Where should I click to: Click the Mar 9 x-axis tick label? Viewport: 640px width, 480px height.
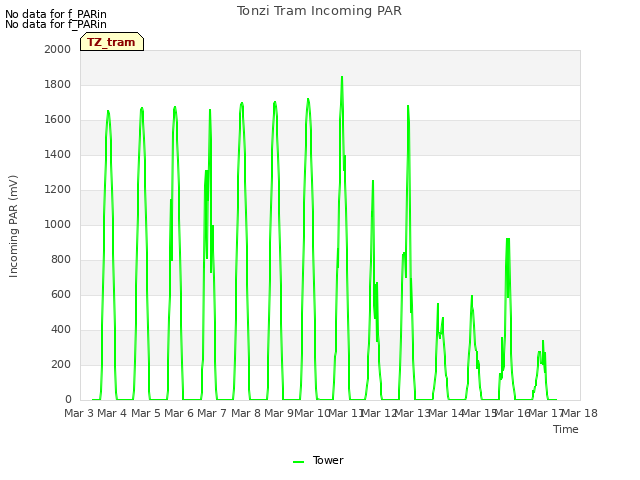tap(279, 413)
